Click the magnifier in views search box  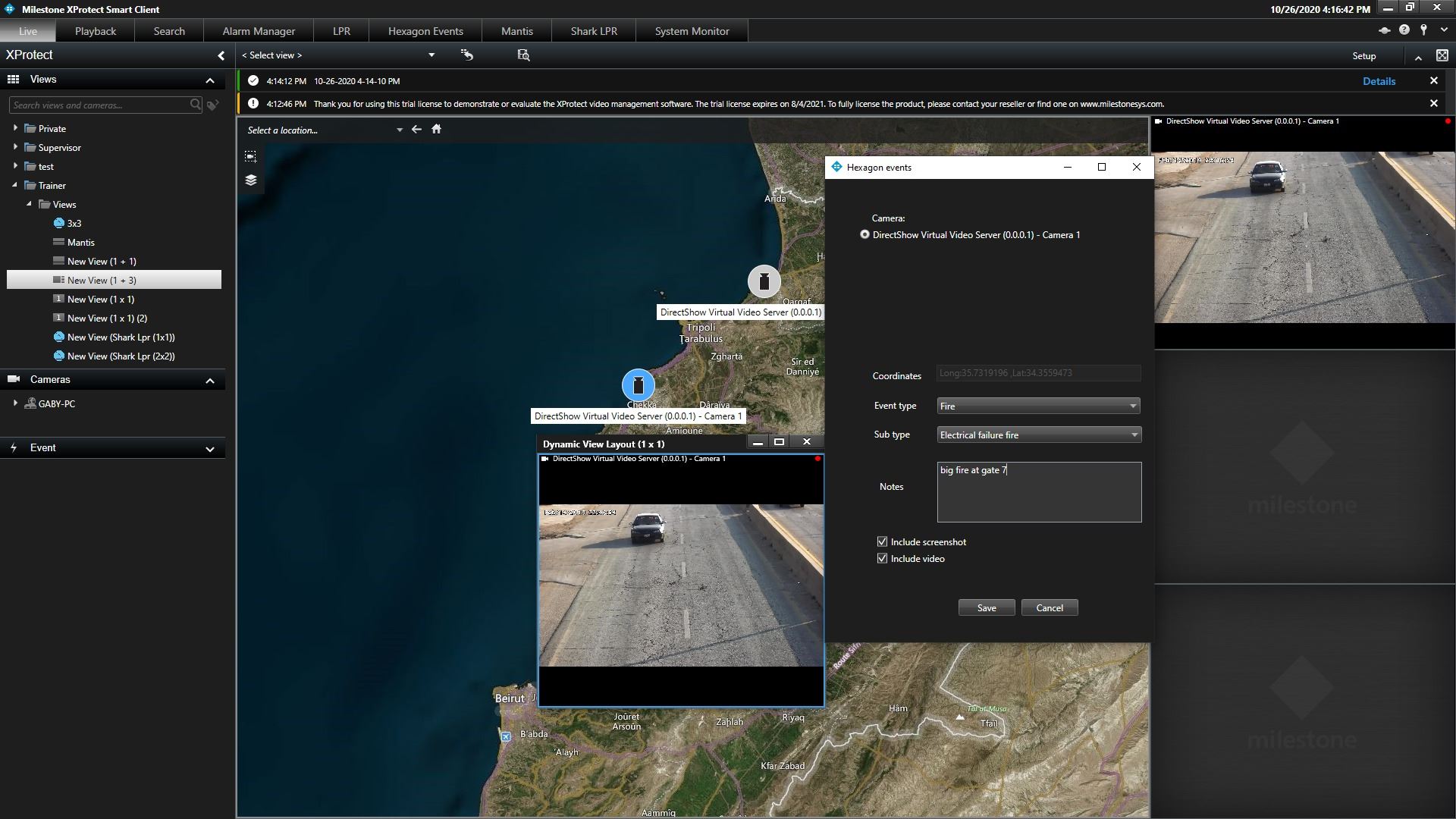[196, 105]
